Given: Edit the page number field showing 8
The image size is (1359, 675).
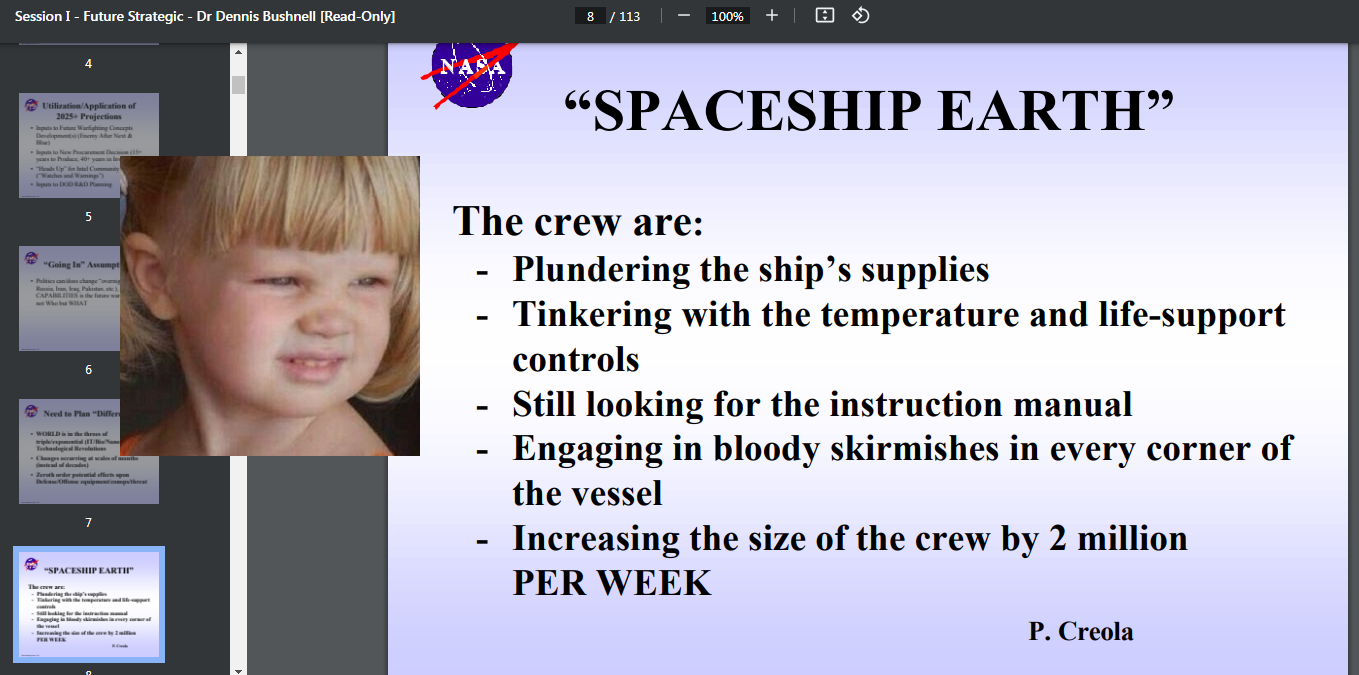Looking at the screenshot, I should pos(590,16).
